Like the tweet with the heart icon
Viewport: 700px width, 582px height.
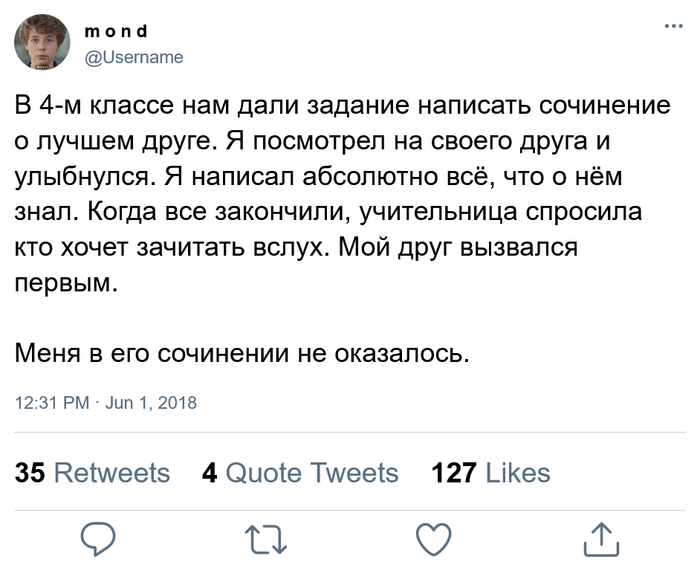coord(433,539)
